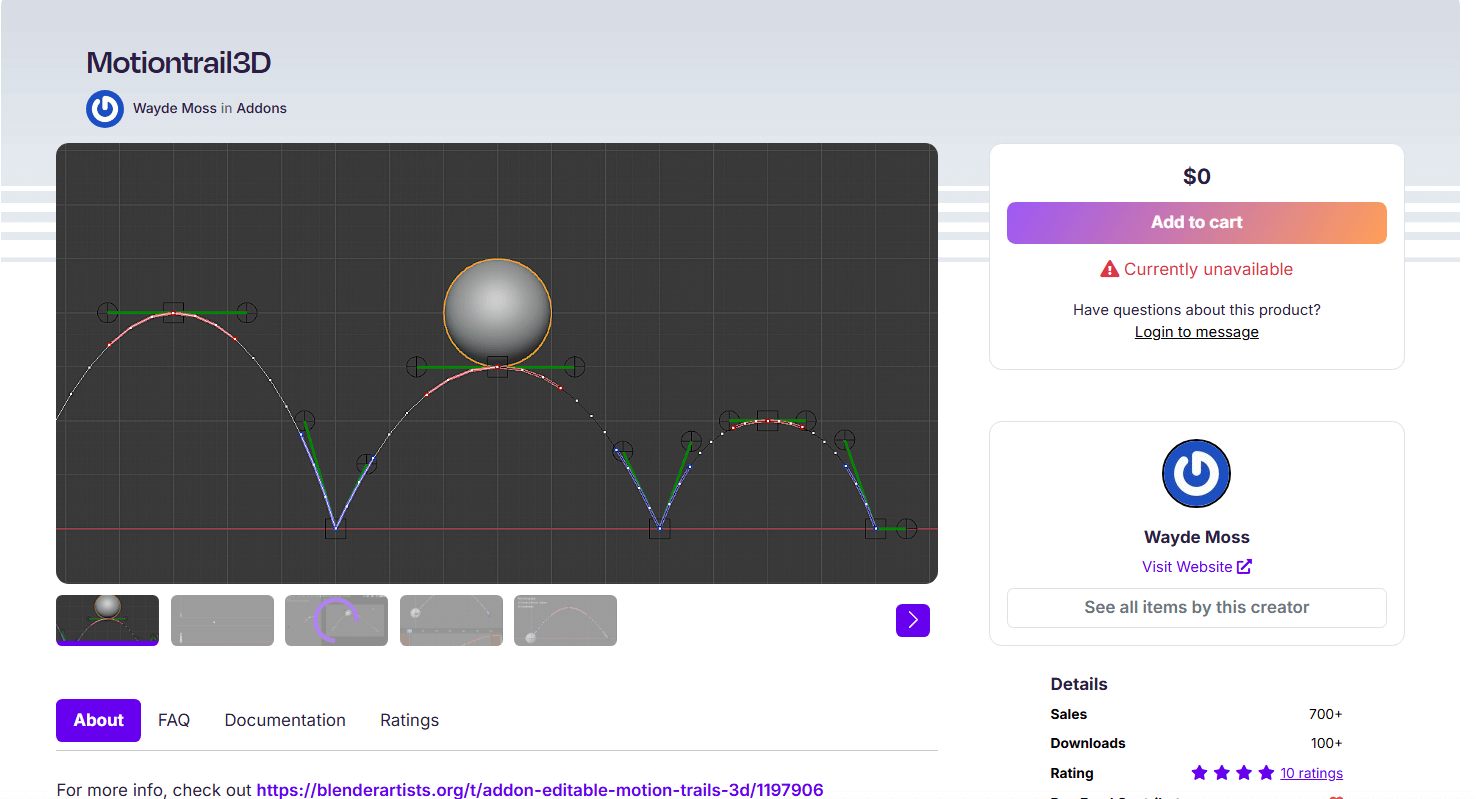Click the $0 price text

click(x=1197, y=177)
